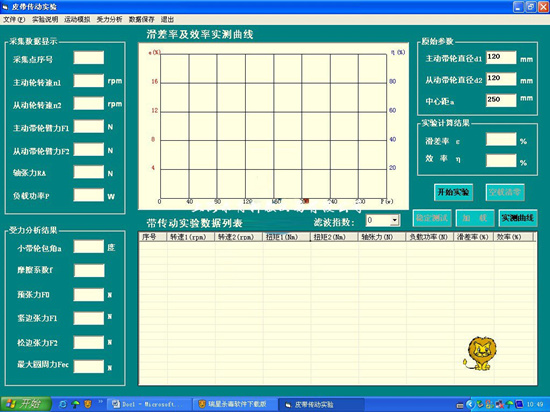Screen dimensions: 550x412
Task: Click the 紧边张力F1 field
Action: pyautogui.click(x=89, y=318)
